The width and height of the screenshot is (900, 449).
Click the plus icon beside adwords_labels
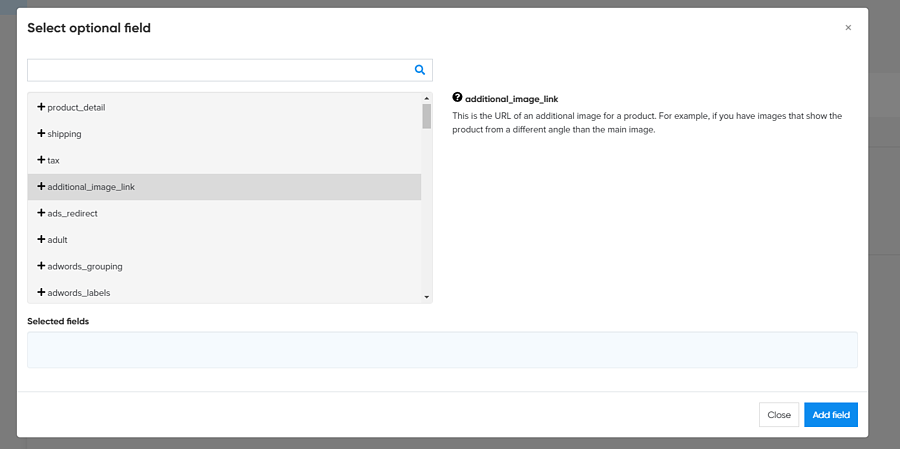[41, 292]
